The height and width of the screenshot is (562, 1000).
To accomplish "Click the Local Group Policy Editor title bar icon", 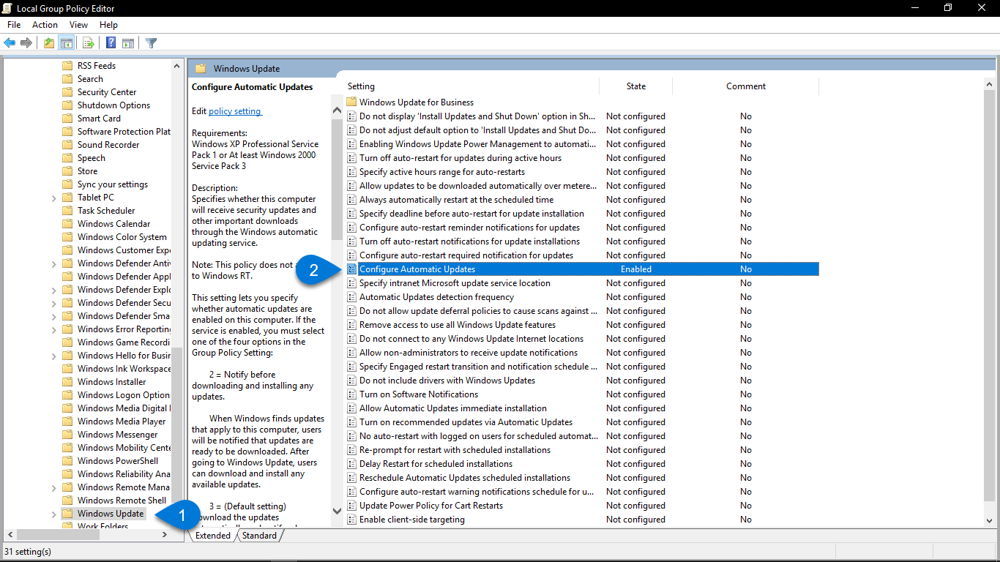I will coord(7,8).
